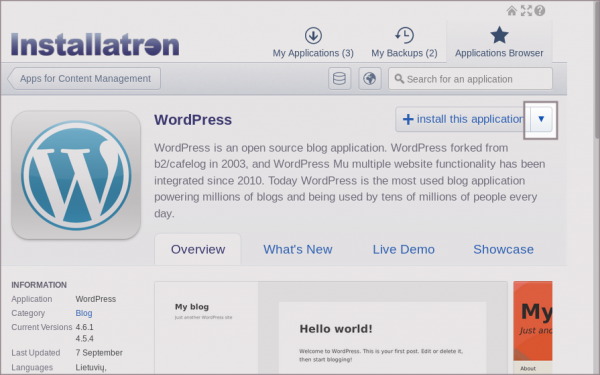The height and width of the screenshot is (375, 600).
Task: Open My Backups (2) tab
Action: (x=404, y=42)
